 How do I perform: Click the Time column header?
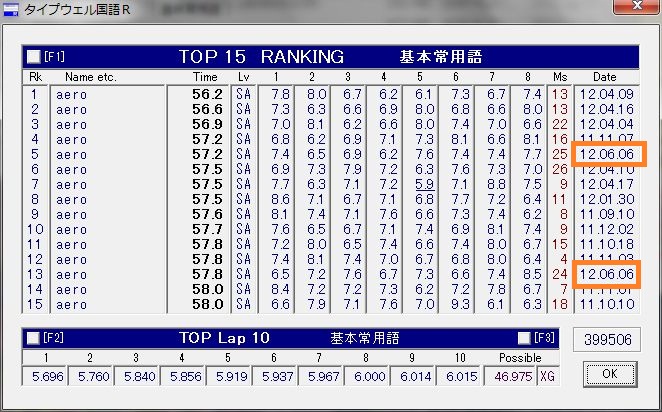point(205,77)
